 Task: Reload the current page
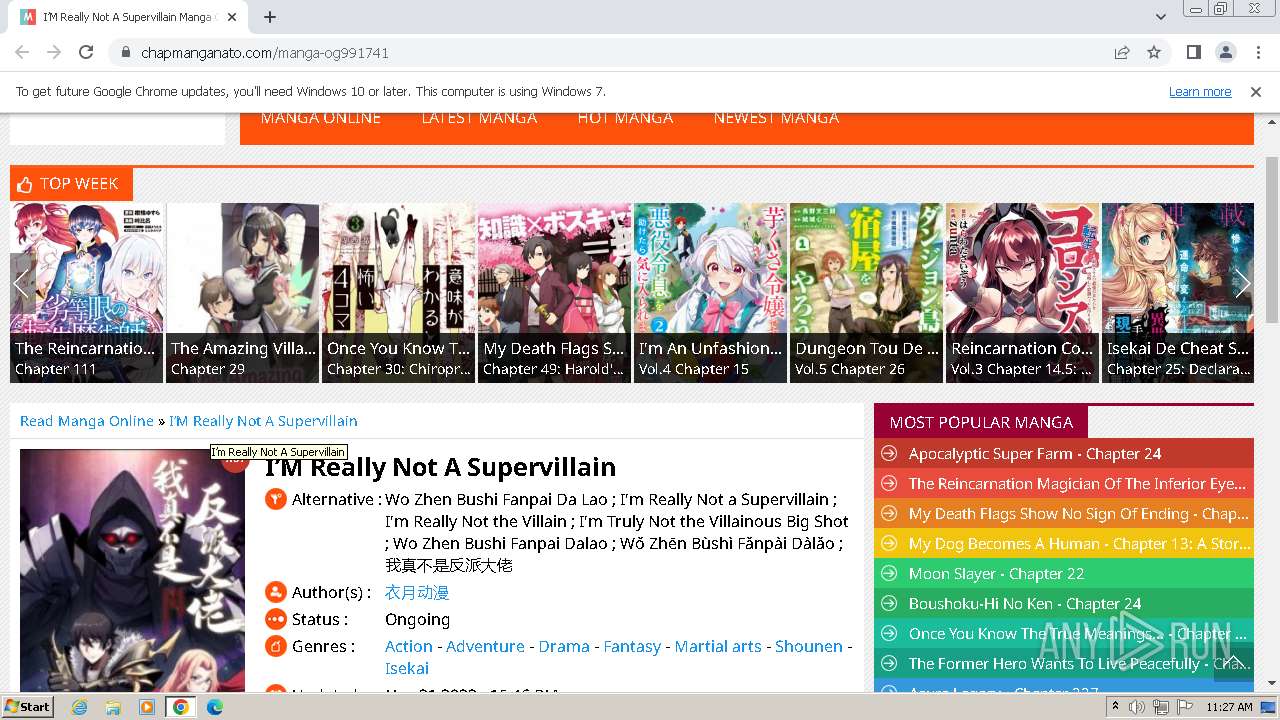point(86,52)
